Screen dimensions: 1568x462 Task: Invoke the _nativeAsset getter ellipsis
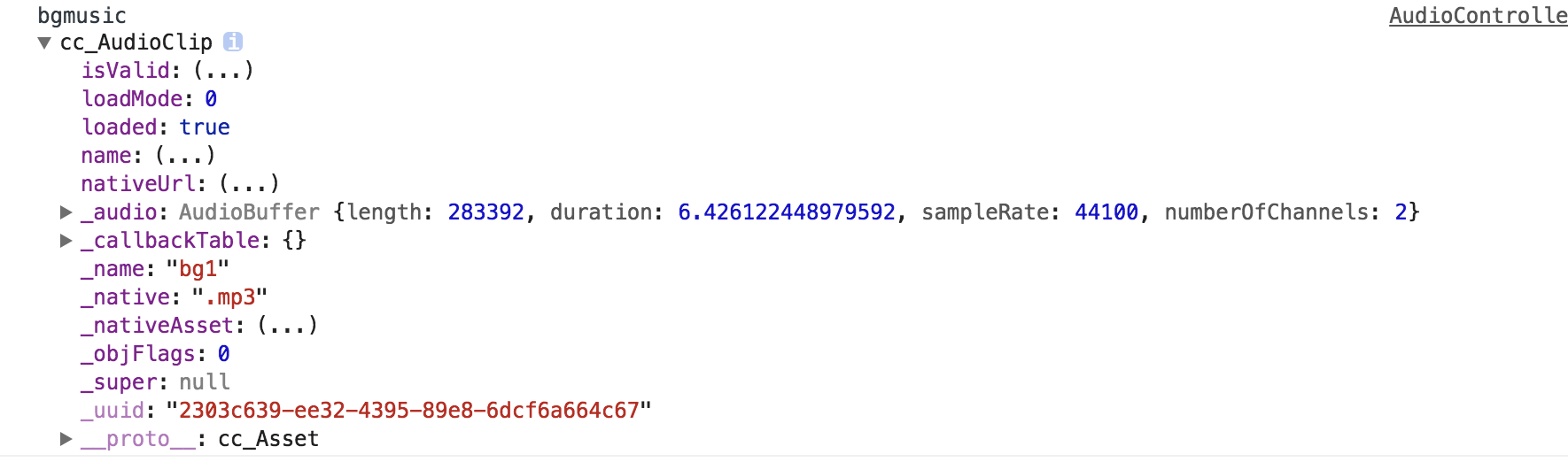pos(287,326)
